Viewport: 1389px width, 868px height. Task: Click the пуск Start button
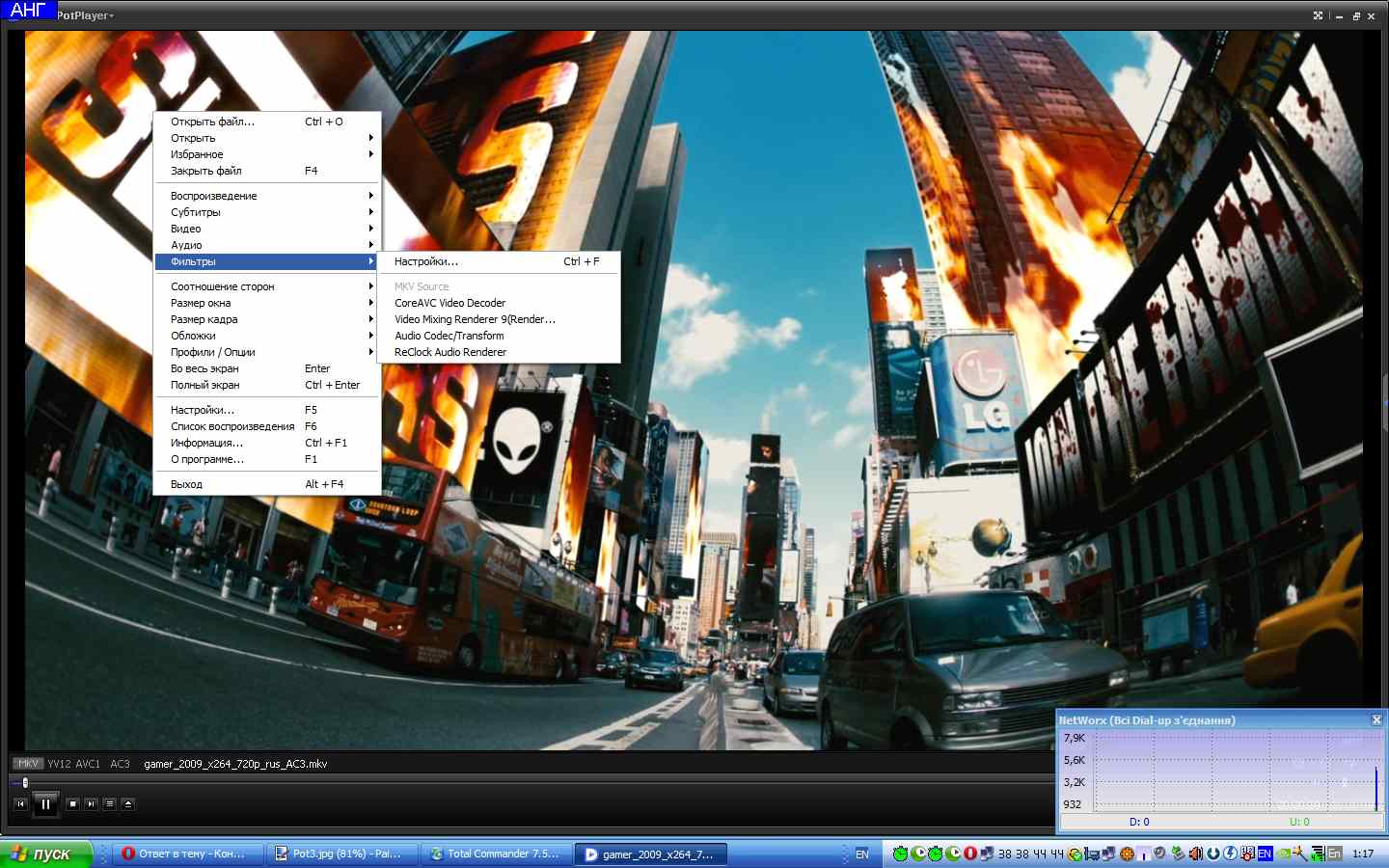click(x=45, y=854)
